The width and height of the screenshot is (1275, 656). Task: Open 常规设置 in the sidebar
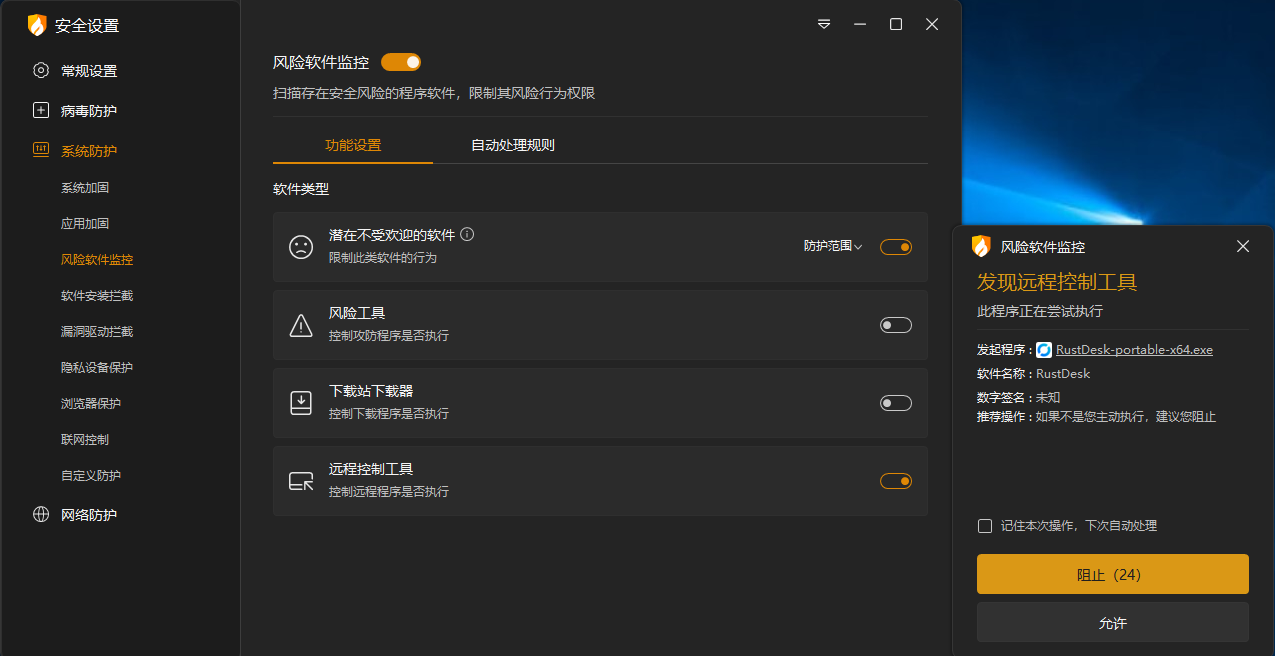click(89, 71)
